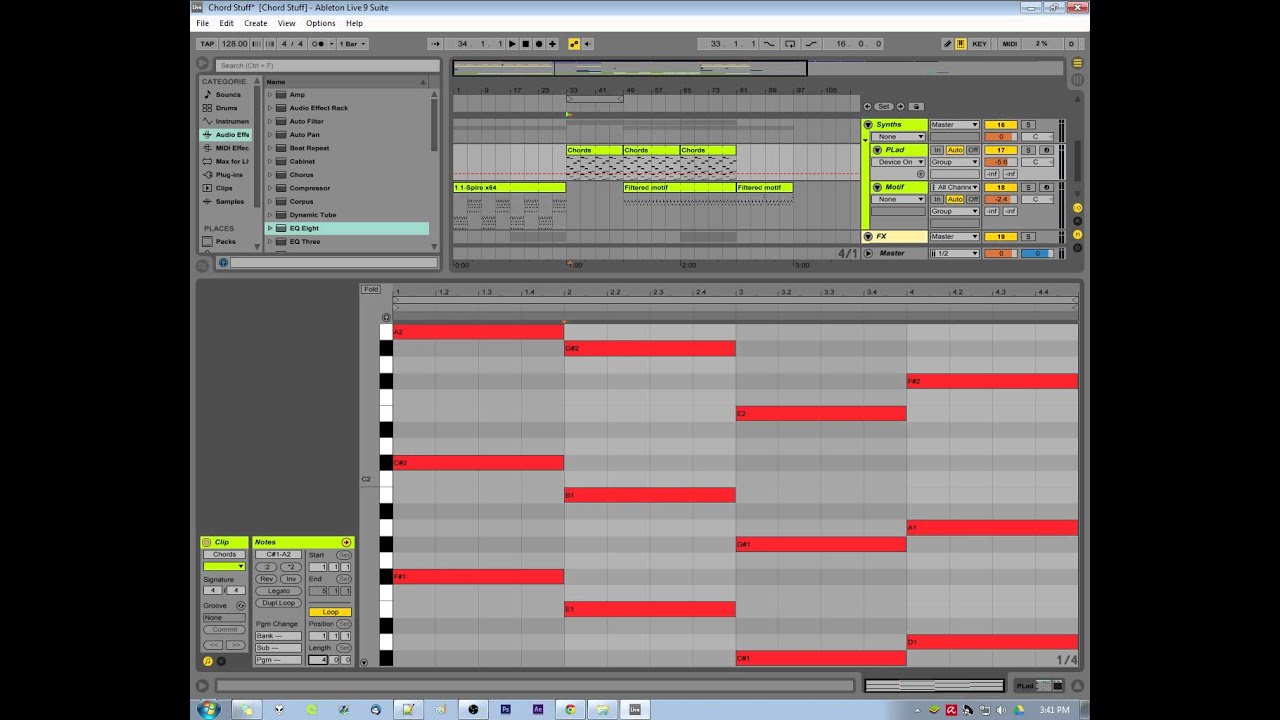Viewport: 1280px width, 720px height.
Task: Open the Create menu
Action: pyautogui.click(x=256, y=23)
